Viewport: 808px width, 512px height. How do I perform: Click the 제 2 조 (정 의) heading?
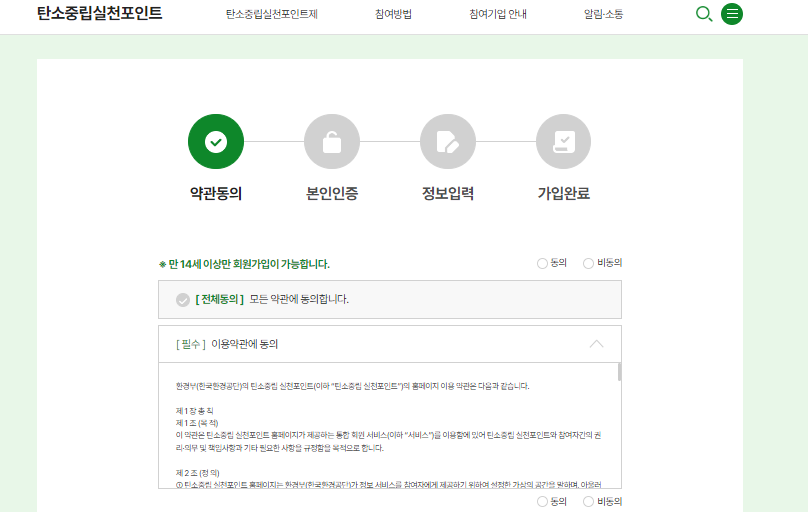(x=197, y=473)
